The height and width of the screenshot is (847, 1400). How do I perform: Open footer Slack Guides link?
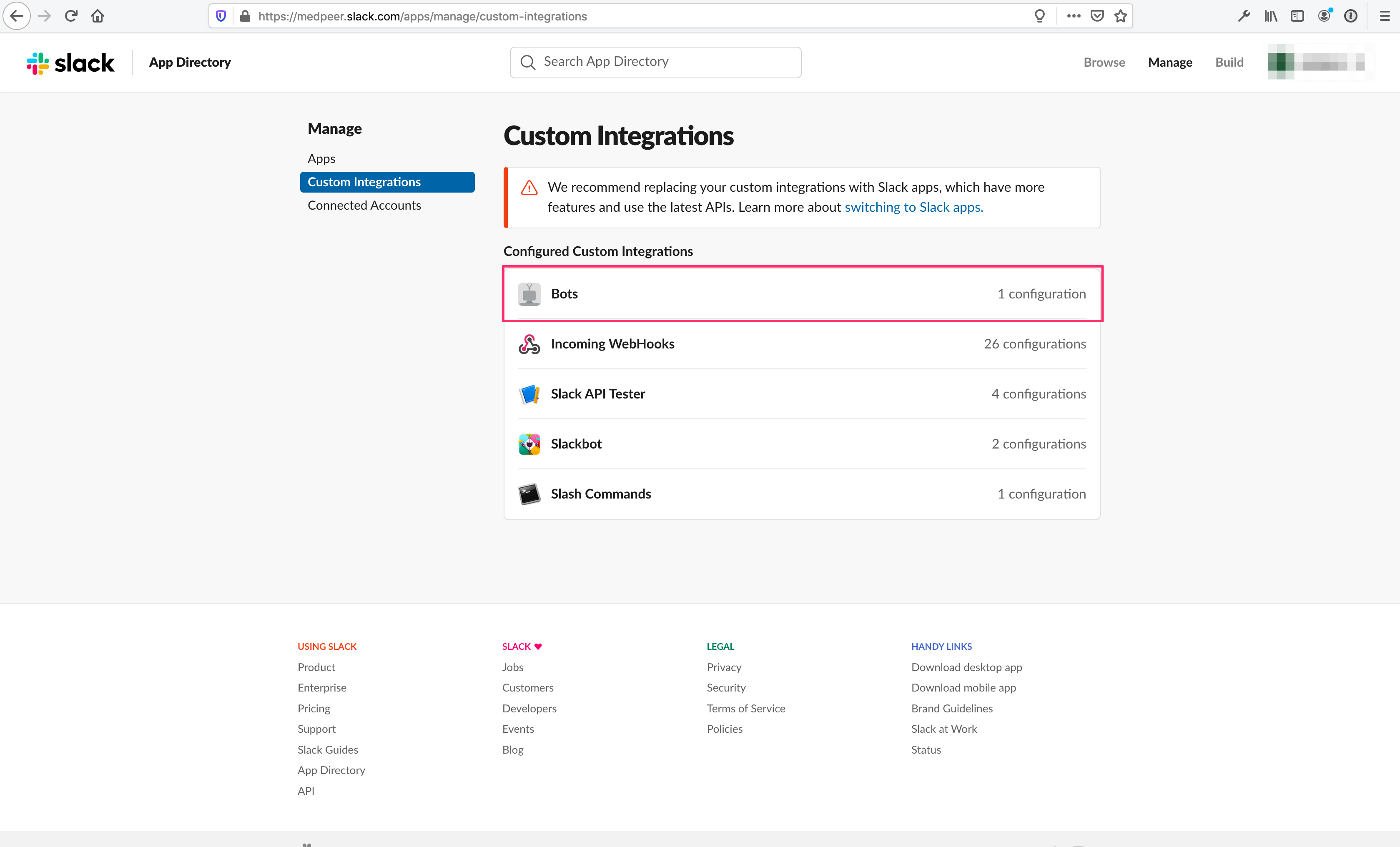click(x=328, y=750)
